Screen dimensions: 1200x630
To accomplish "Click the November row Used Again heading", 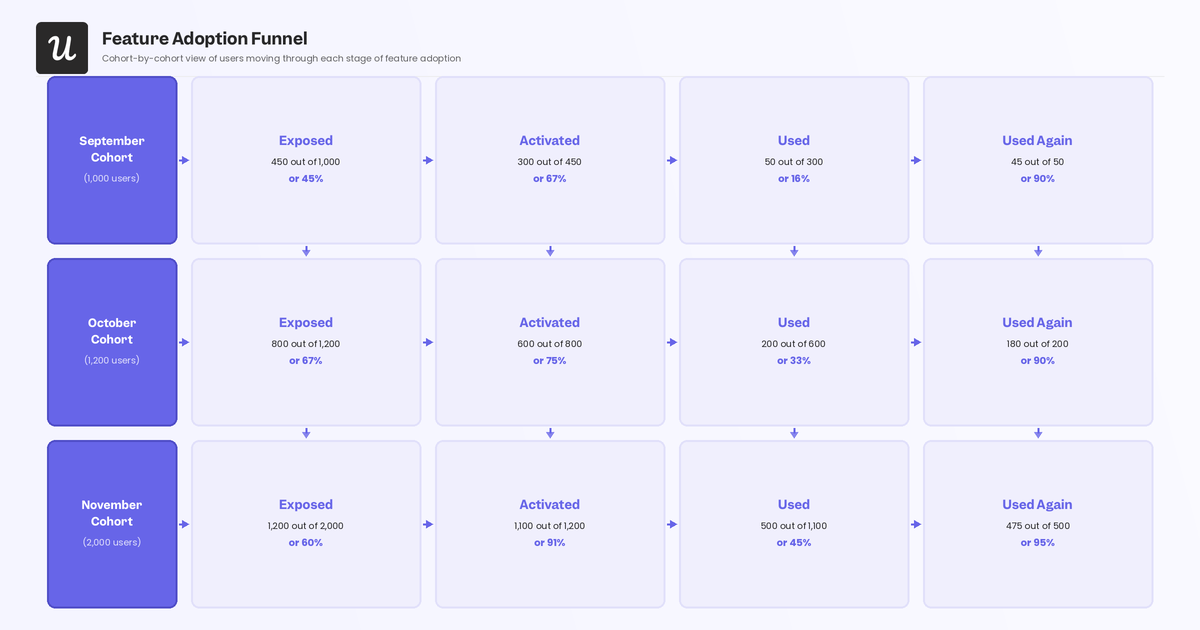I will pos(1038,505).
